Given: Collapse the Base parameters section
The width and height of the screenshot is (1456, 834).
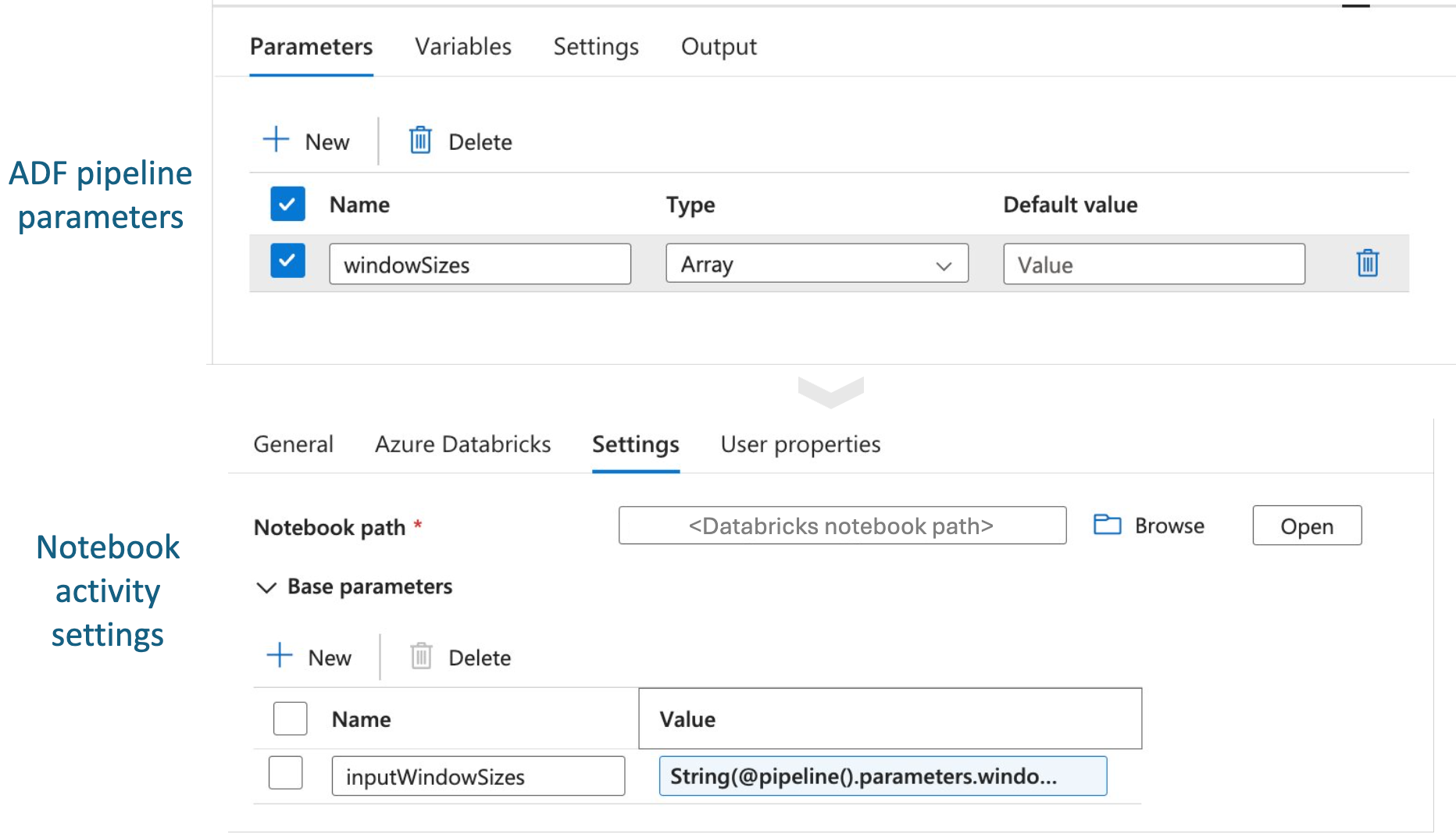Looking at the screenshot, I should click(x=266, y=587).
